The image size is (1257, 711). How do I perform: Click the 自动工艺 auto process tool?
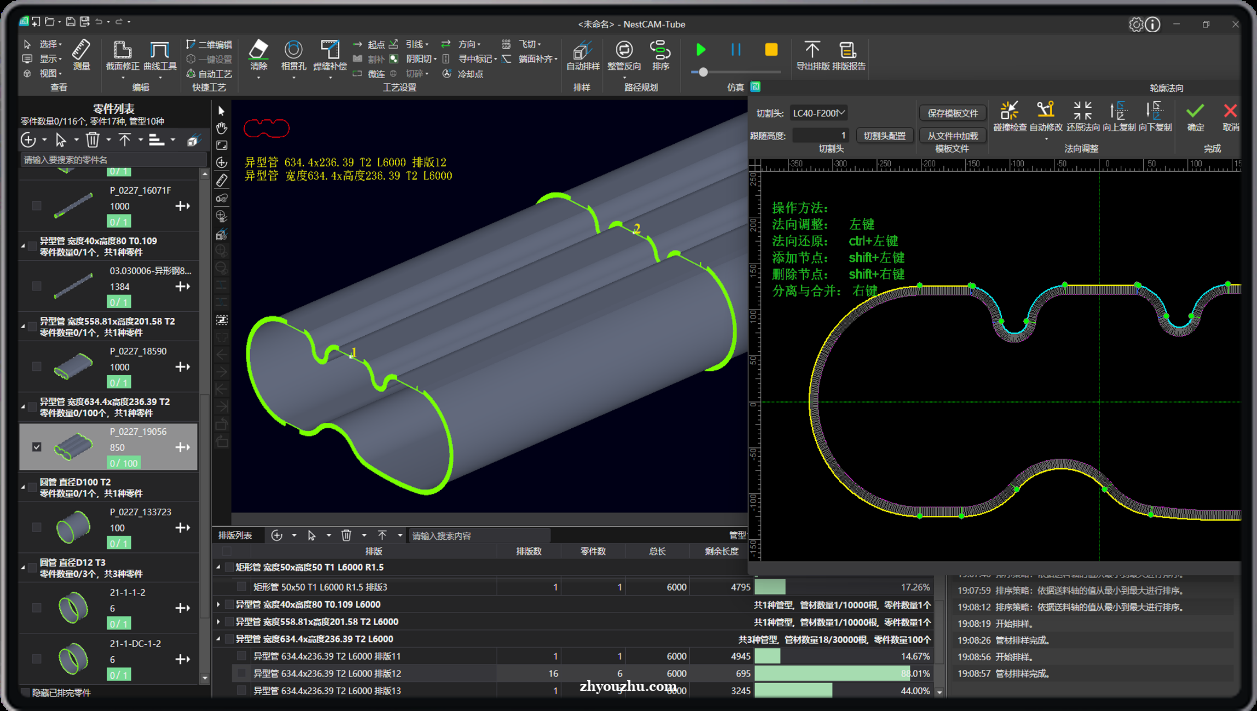click(x=208, y=73)
